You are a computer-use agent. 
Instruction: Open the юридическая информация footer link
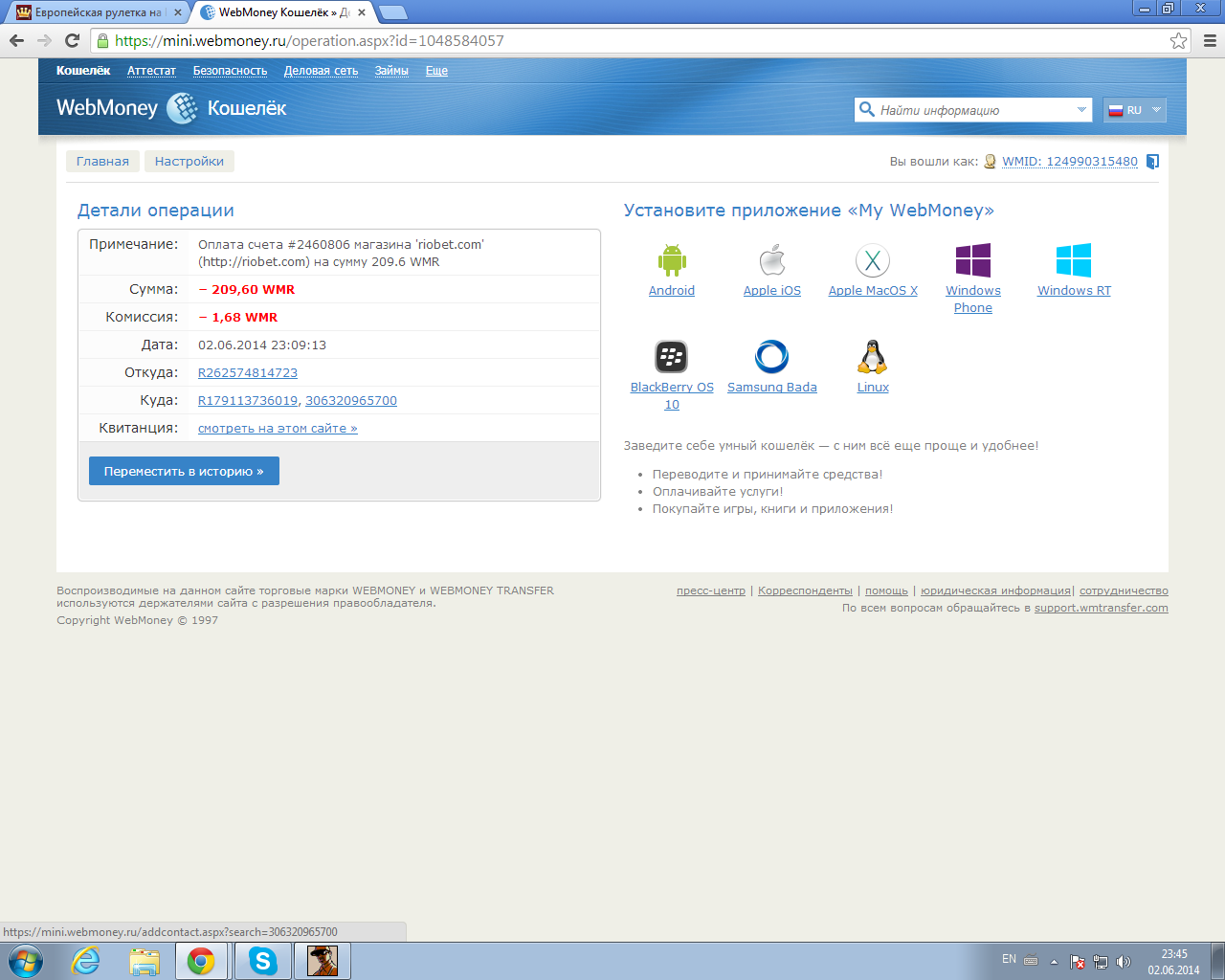click(x=995, y=590)
